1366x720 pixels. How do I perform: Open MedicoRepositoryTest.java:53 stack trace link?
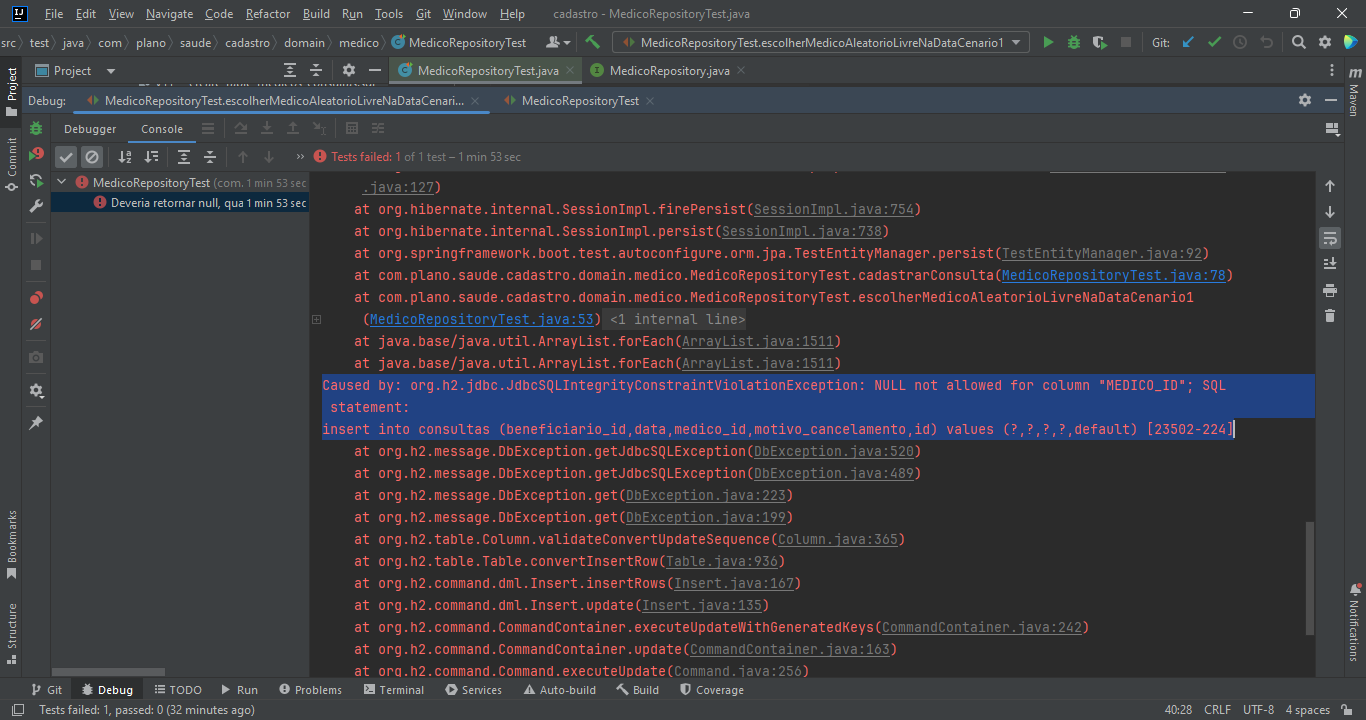click(483, 320)
